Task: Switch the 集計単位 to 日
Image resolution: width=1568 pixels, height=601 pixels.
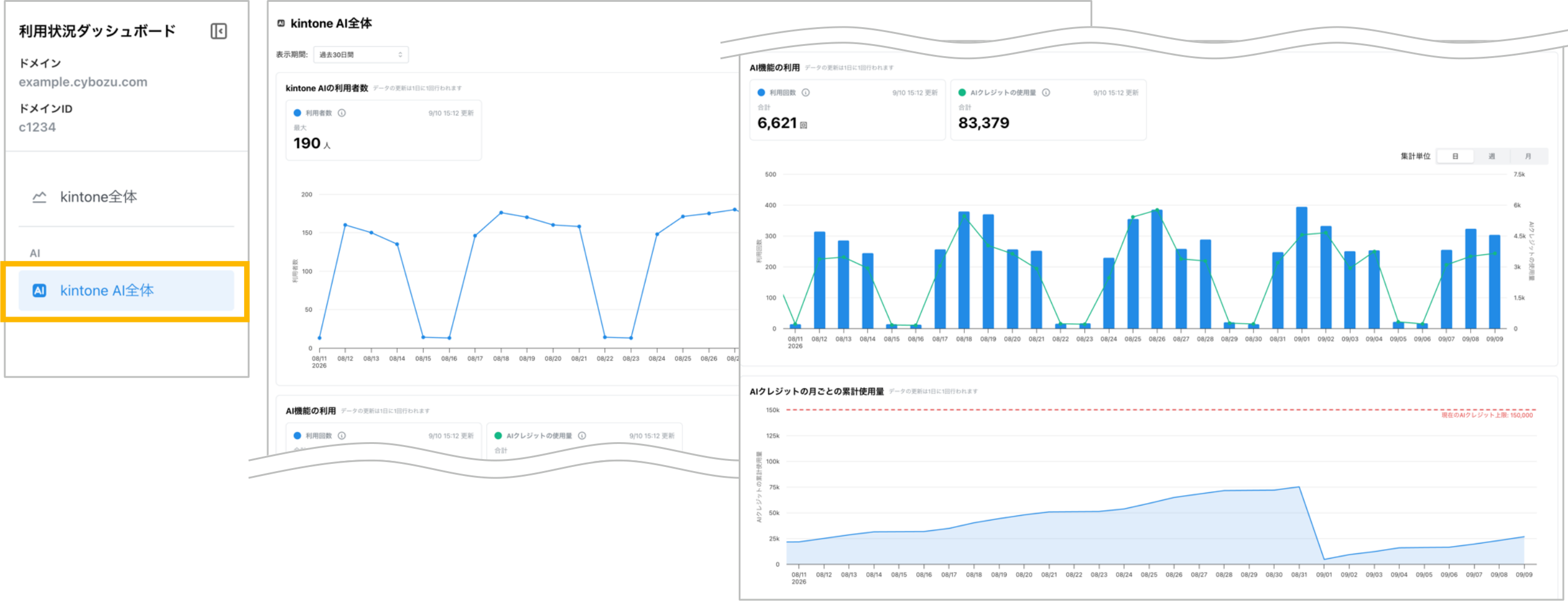Action: click(x=1455, y=156)
